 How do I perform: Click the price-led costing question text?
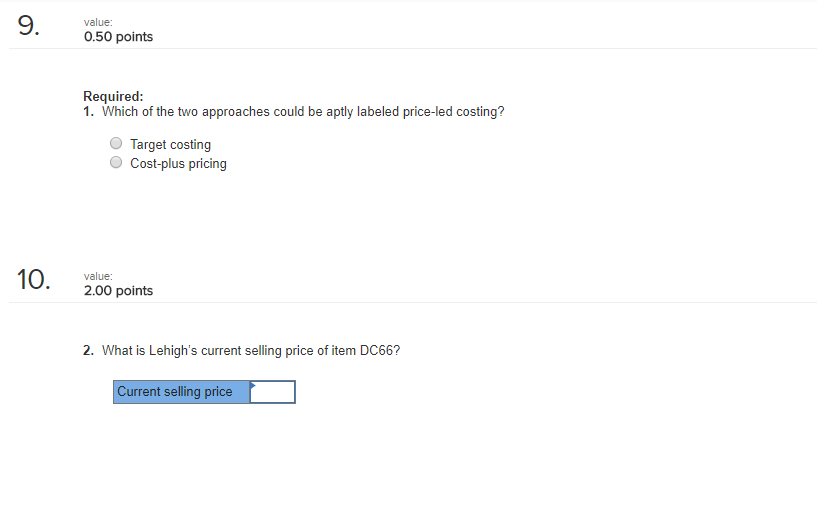click(x=303, y=112)
